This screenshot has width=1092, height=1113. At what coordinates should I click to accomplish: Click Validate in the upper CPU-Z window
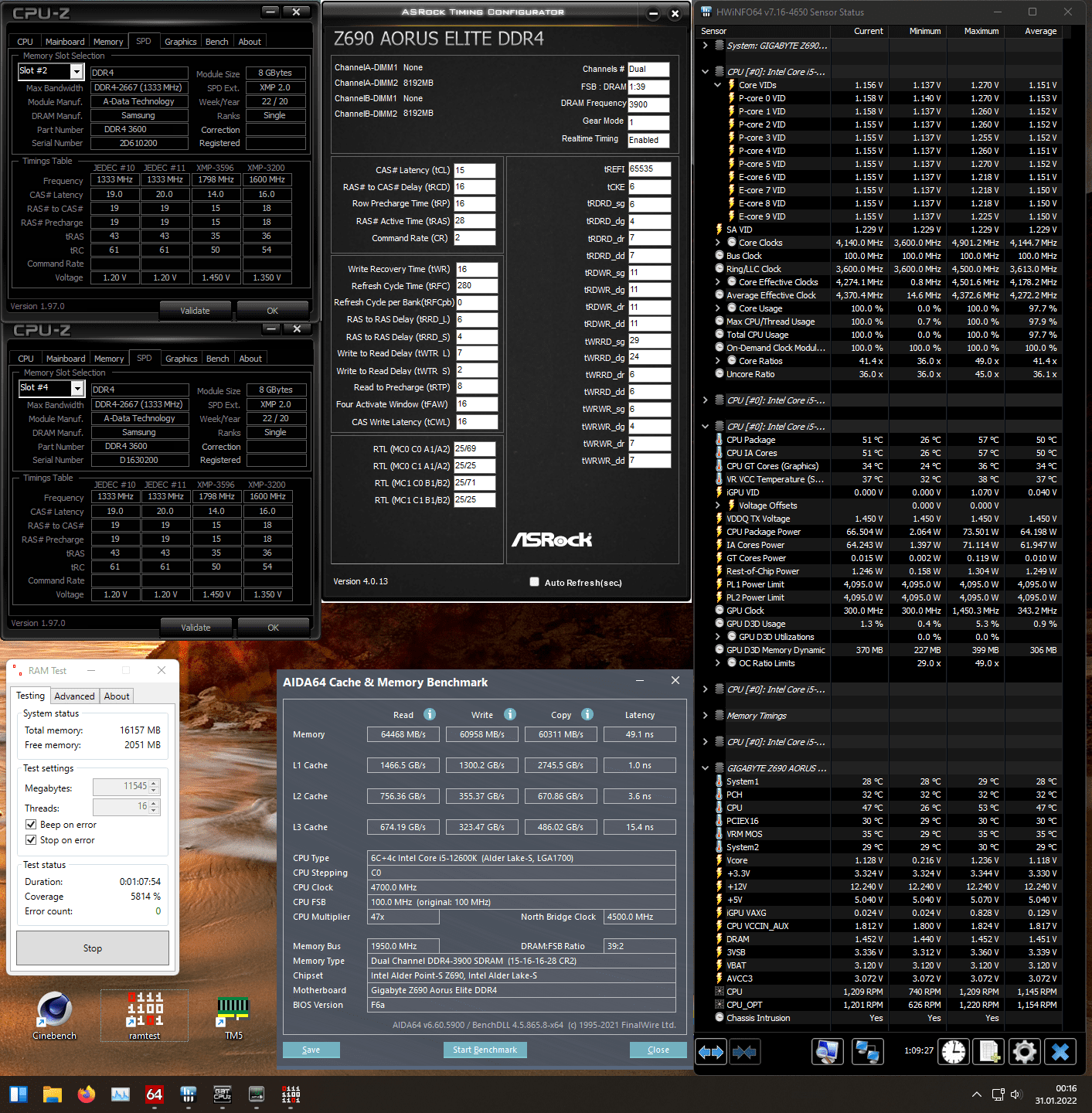point(195,311)
